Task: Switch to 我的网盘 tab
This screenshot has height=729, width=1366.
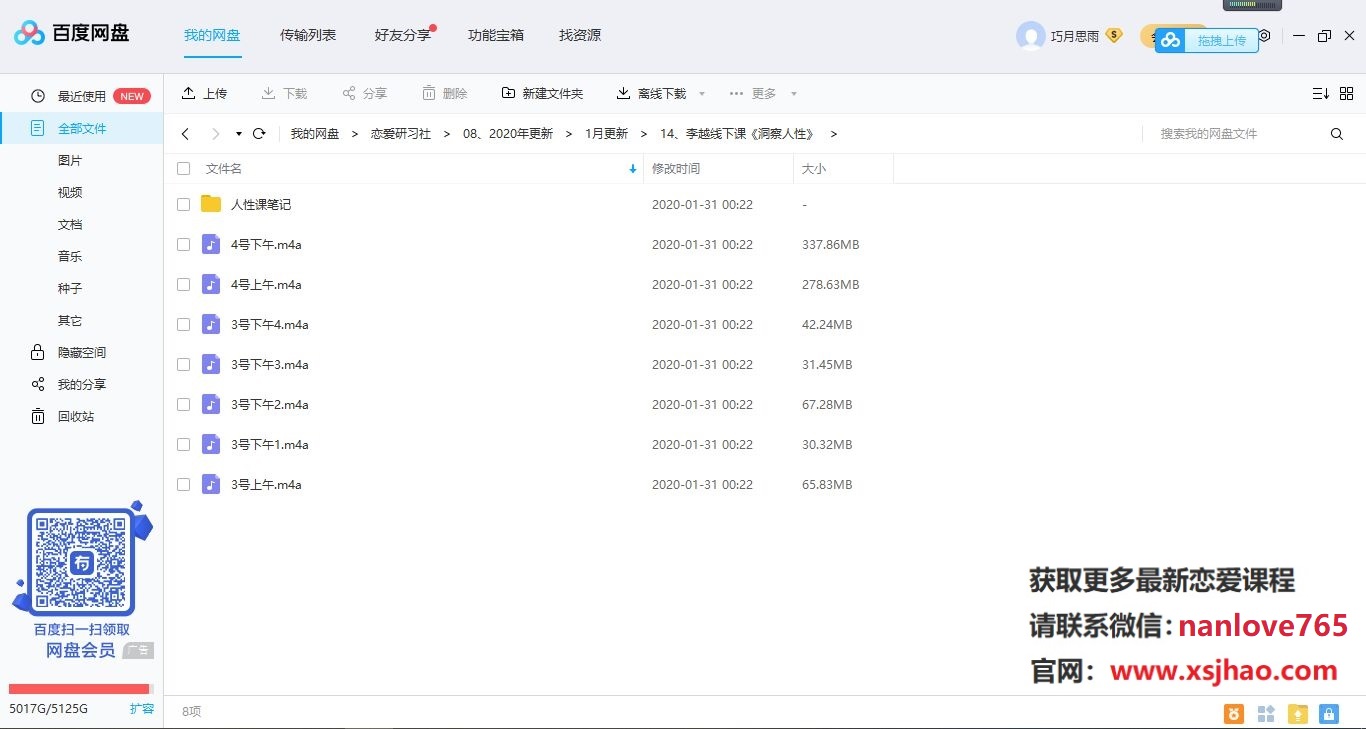Action: point(212,35)
